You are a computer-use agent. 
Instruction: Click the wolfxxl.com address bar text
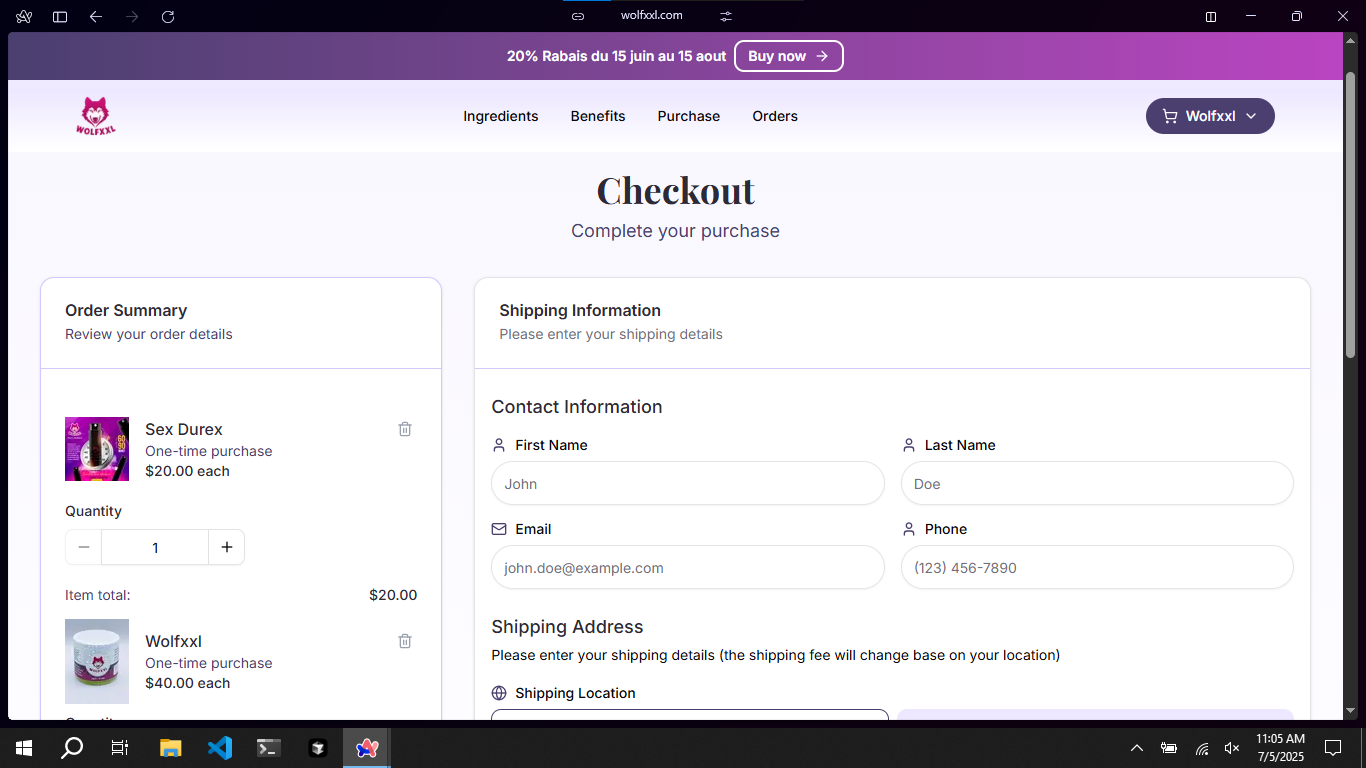(652, 15)
